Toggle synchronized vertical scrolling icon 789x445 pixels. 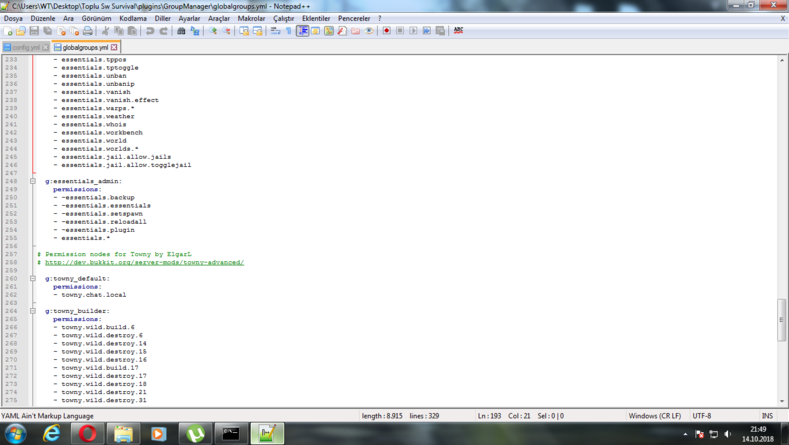[x=244, y=31]
